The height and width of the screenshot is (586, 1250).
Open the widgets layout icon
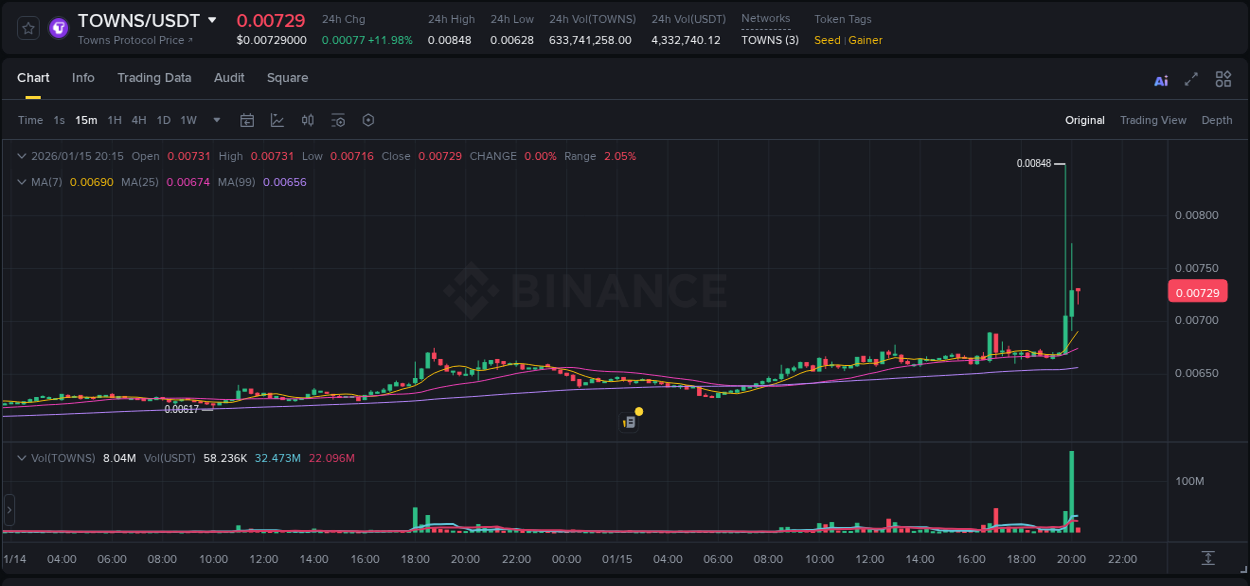point(1223,78)
